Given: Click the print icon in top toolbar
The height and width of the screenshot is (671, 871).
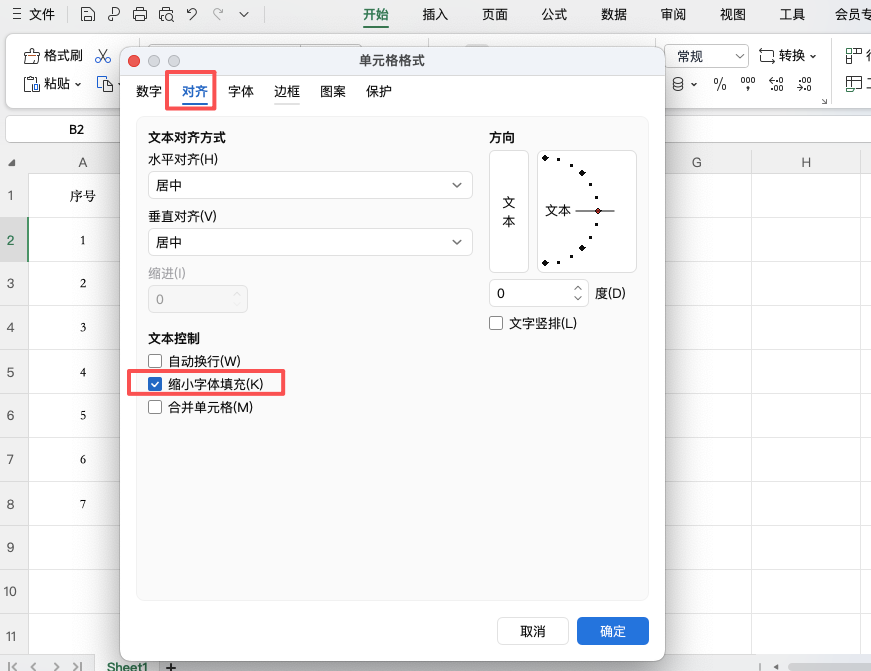Looking at the screenshot, I should pos(140,12).
